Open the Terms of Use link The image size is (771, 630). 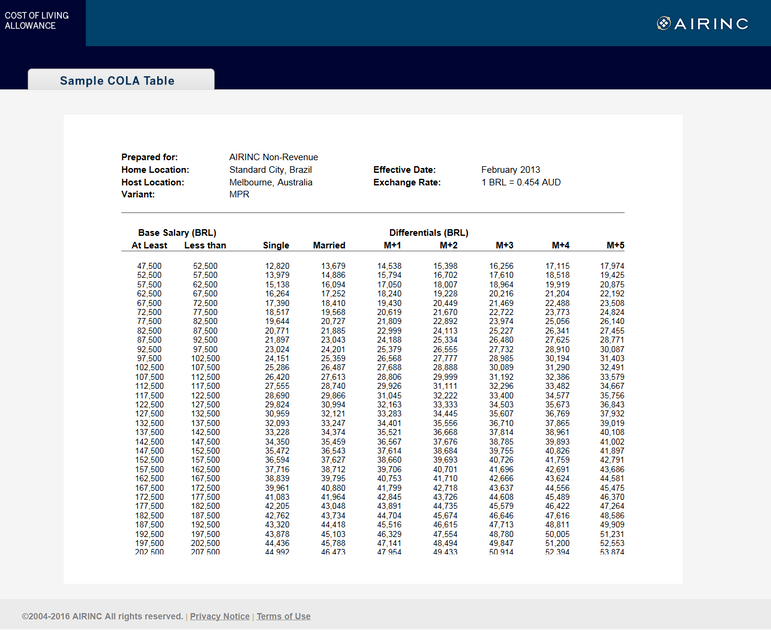point(283,616)
